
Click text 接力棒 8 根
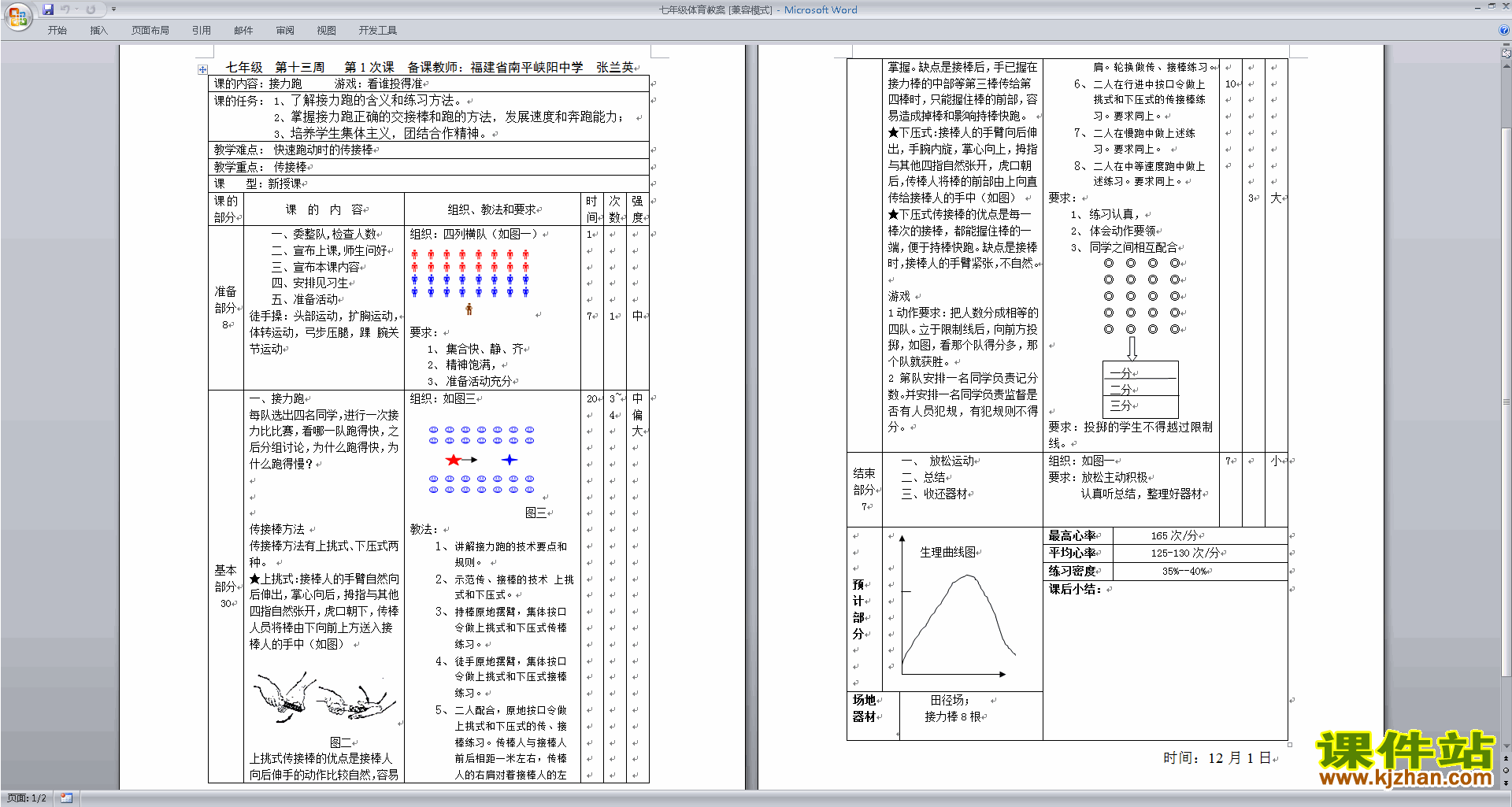pyautogui.click(x=953, y=716)
